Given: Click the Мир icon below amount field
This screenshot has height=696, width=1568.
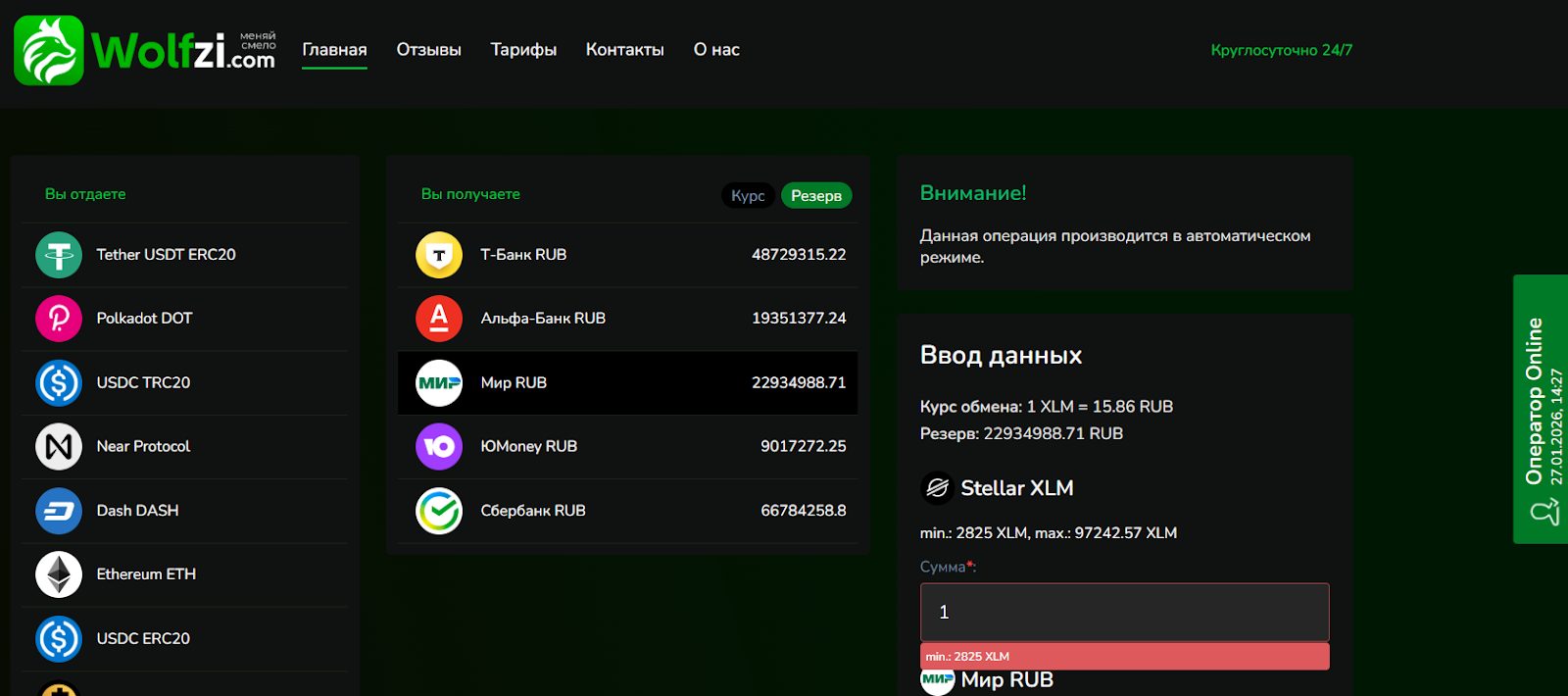Looking at the screenshot, I should 937,680.
